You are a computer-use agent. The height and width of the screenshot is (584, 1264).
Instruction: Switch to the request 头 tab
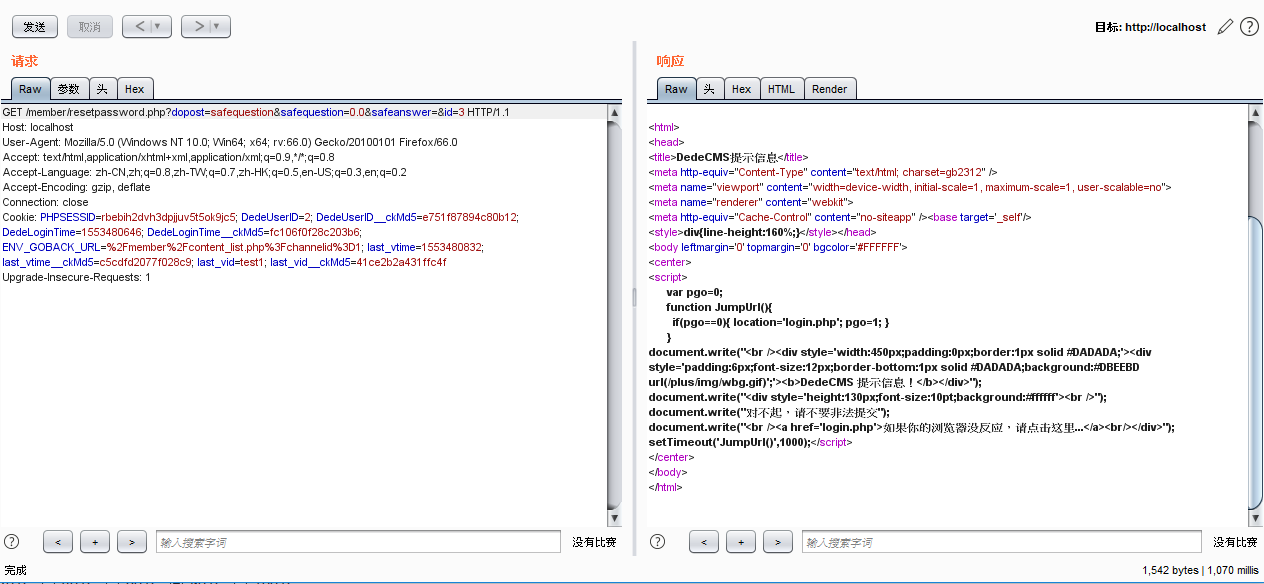(x=103, y=89)
